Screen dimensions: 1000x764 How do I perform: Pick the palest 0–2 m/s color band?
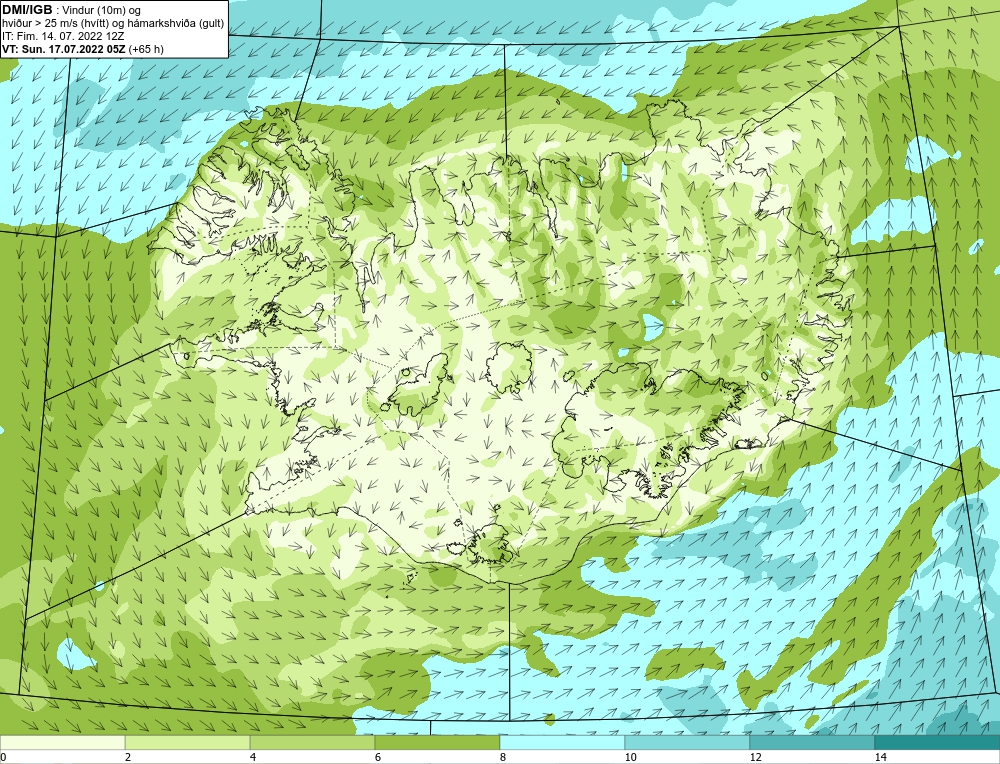[62, 742]
